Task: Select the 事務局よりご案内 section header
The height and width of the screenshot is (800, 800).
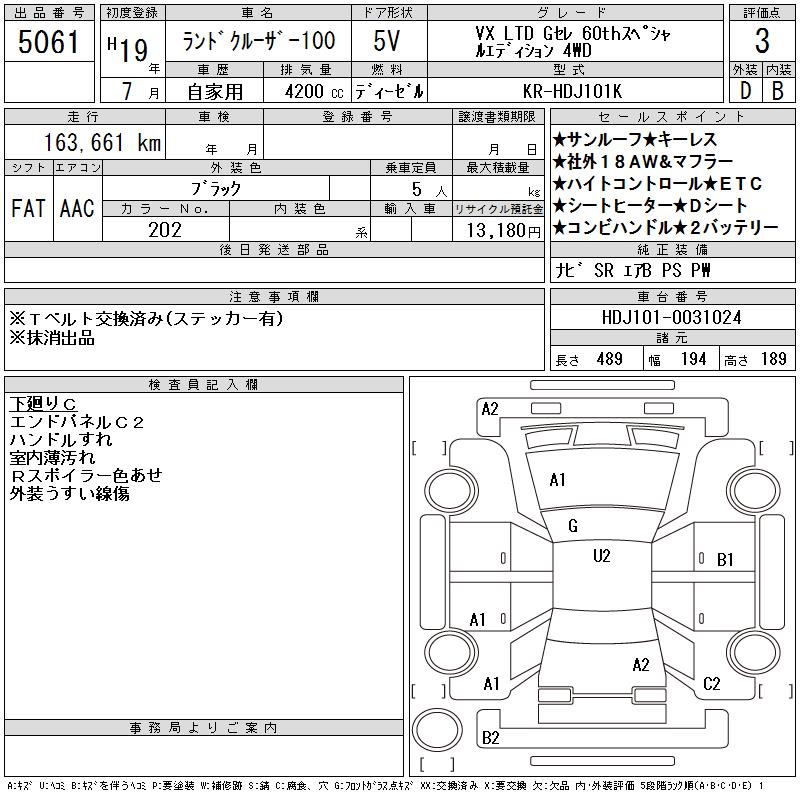Action: (x=204, y=728)
